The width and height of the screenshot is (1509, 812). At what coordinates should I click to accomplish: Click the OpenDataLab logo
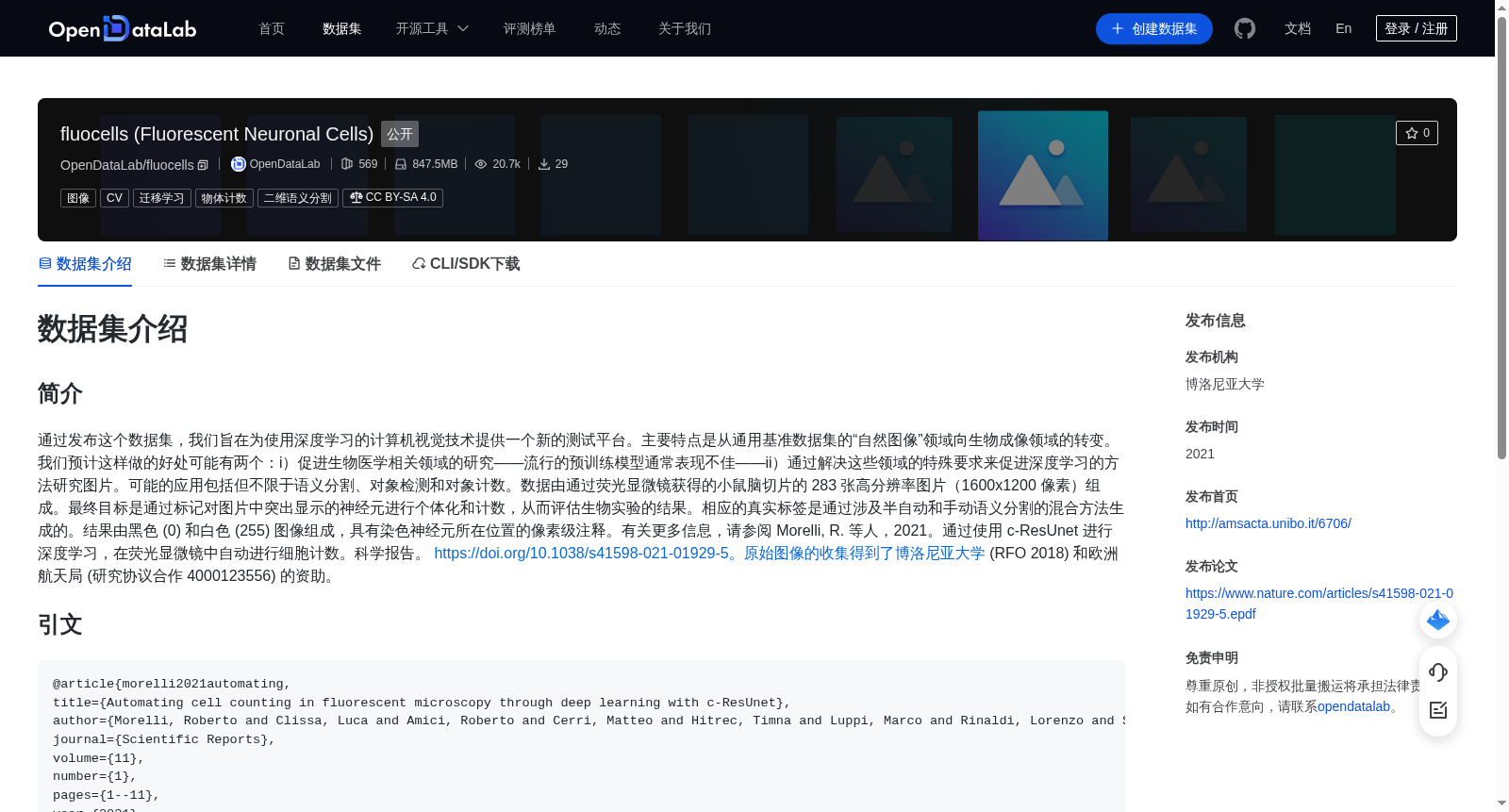click(x=123, y=28)
